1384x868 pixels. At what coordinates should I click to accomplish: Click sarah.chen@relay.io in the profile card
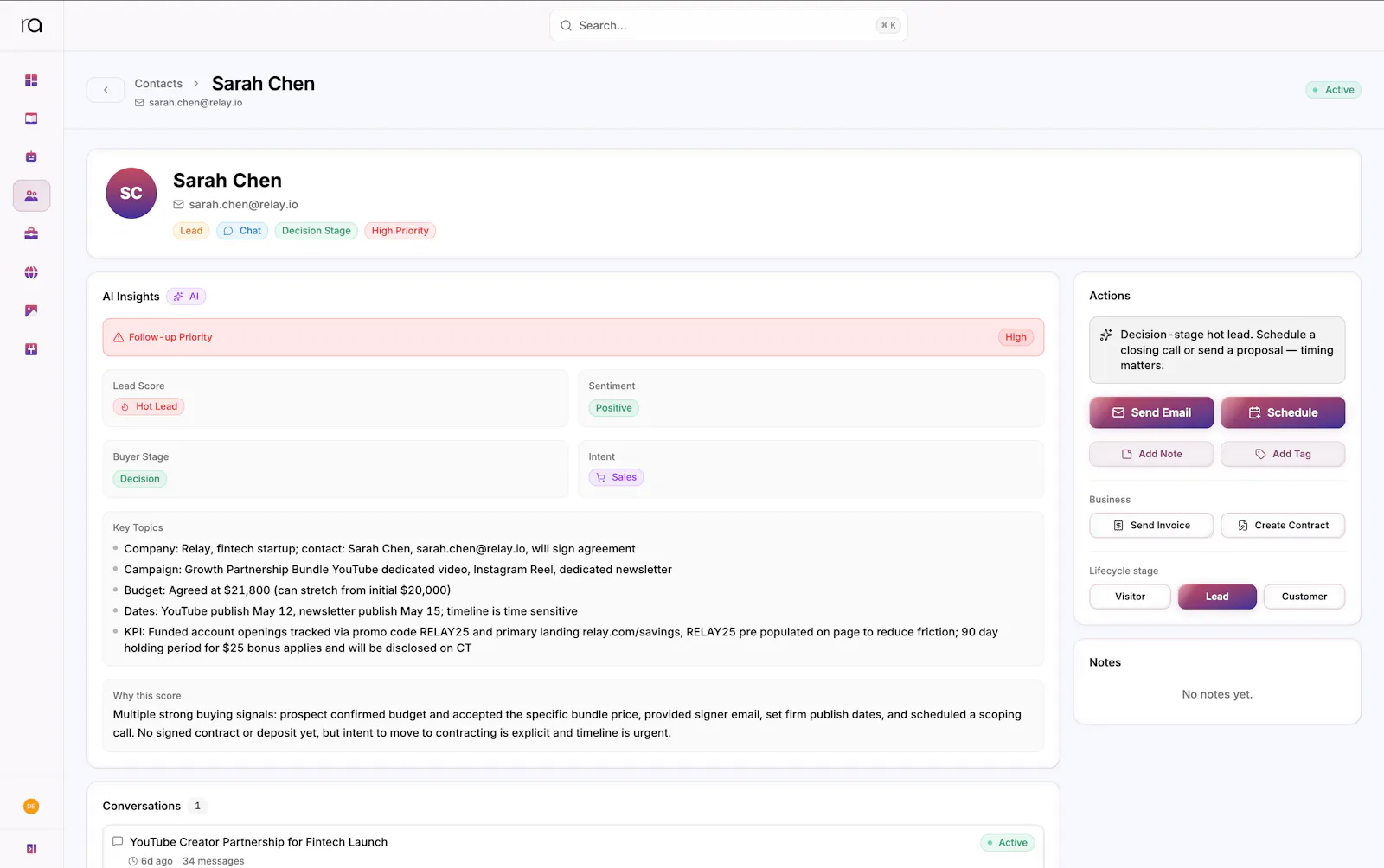tap(243, 205)
